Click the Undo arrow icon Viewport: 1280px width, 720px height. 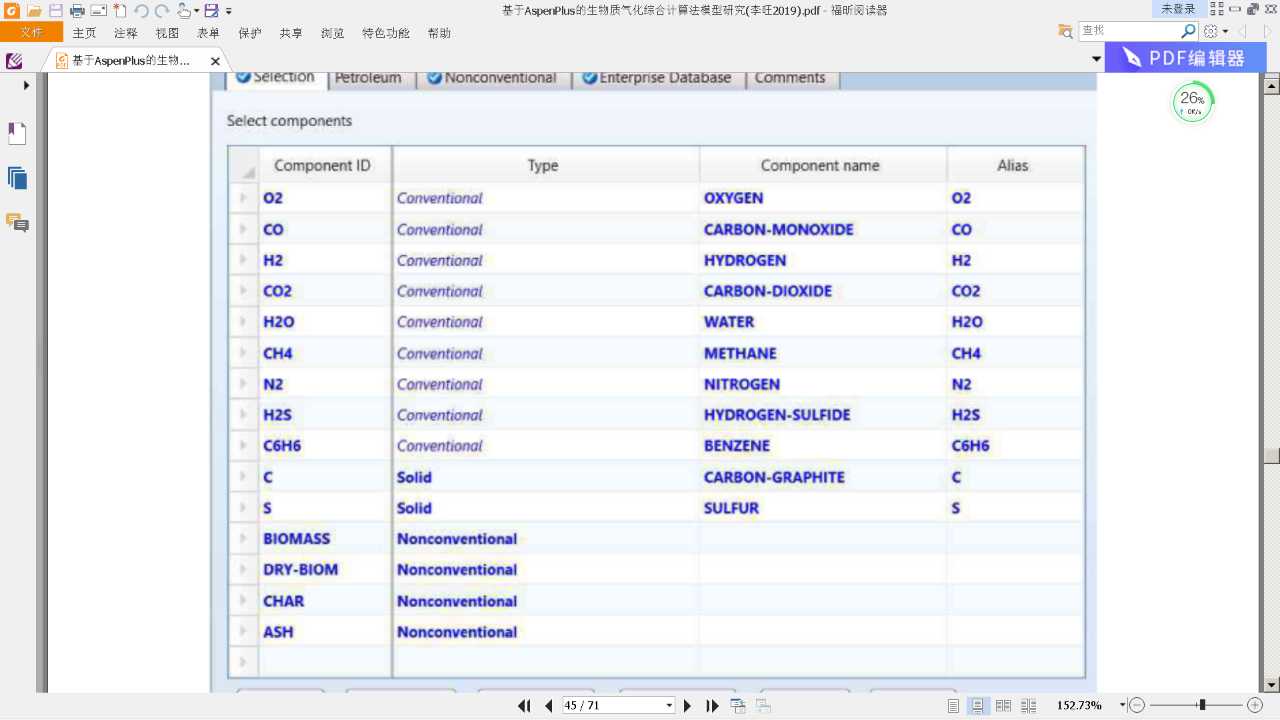[141, 10]
